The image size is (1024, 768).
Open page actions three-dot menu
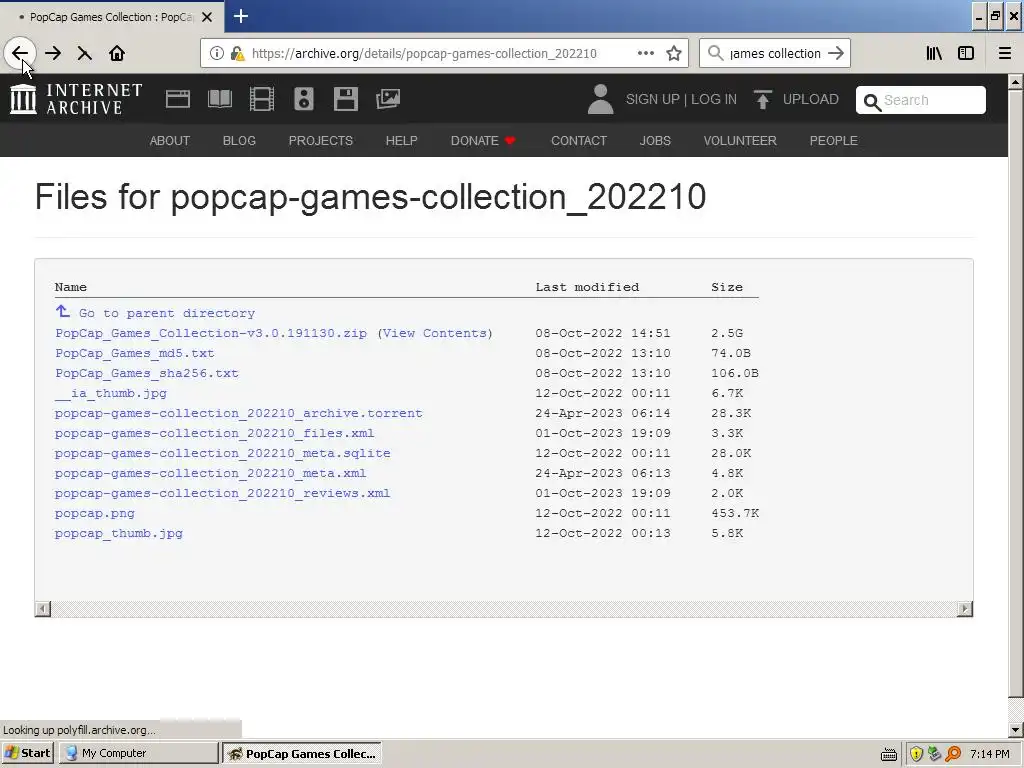point(645,54)
